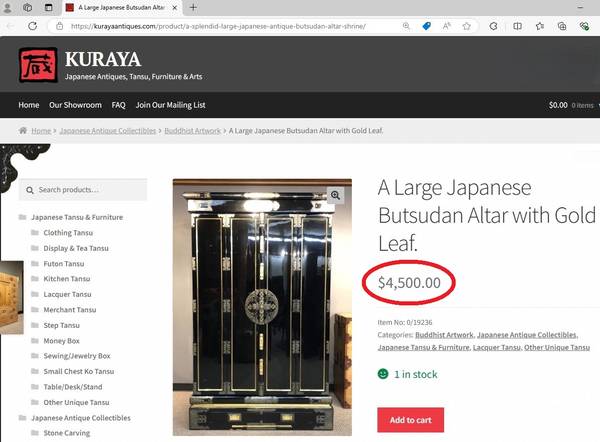Click the new tab plus button
This screenshot has height=442, width=600.
pos(193,7)
